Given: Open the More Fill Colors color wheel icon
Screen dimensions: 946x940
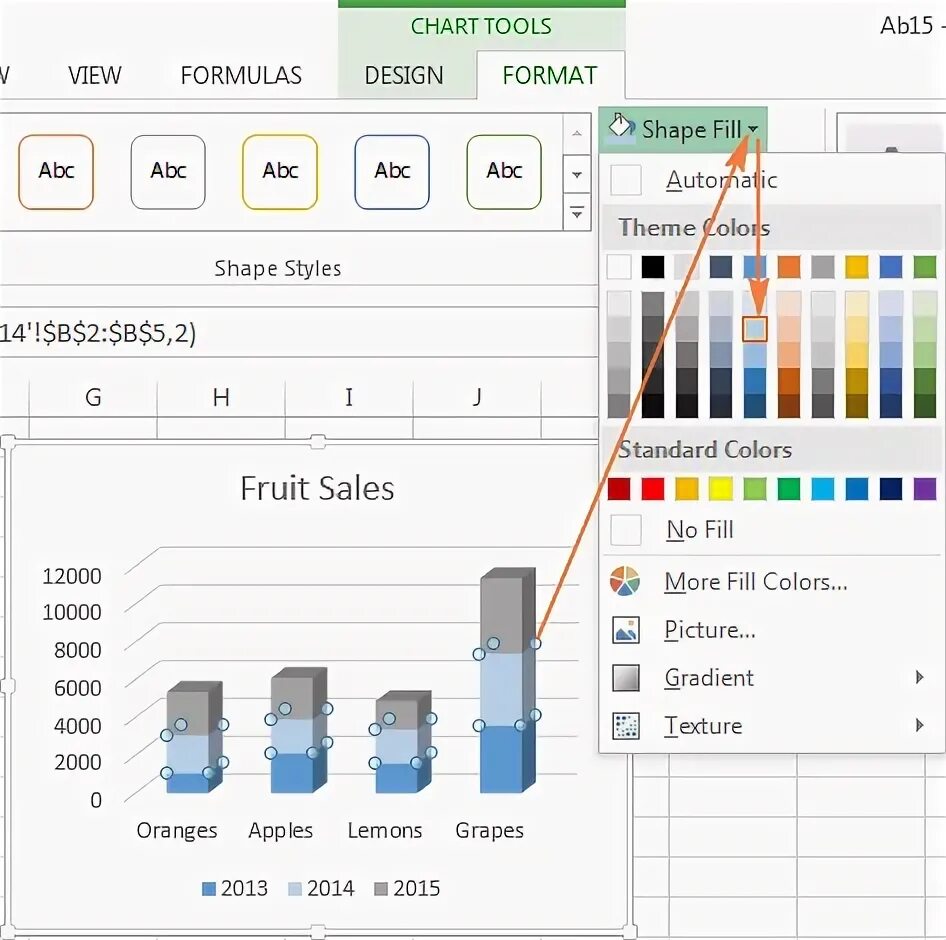Looking at the screenshot, I should click(x=625, y=582).
